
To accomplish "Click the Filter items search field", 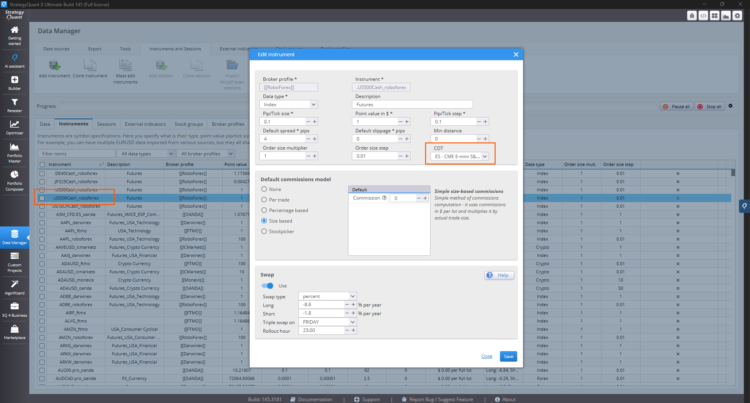I will (77, 154).
